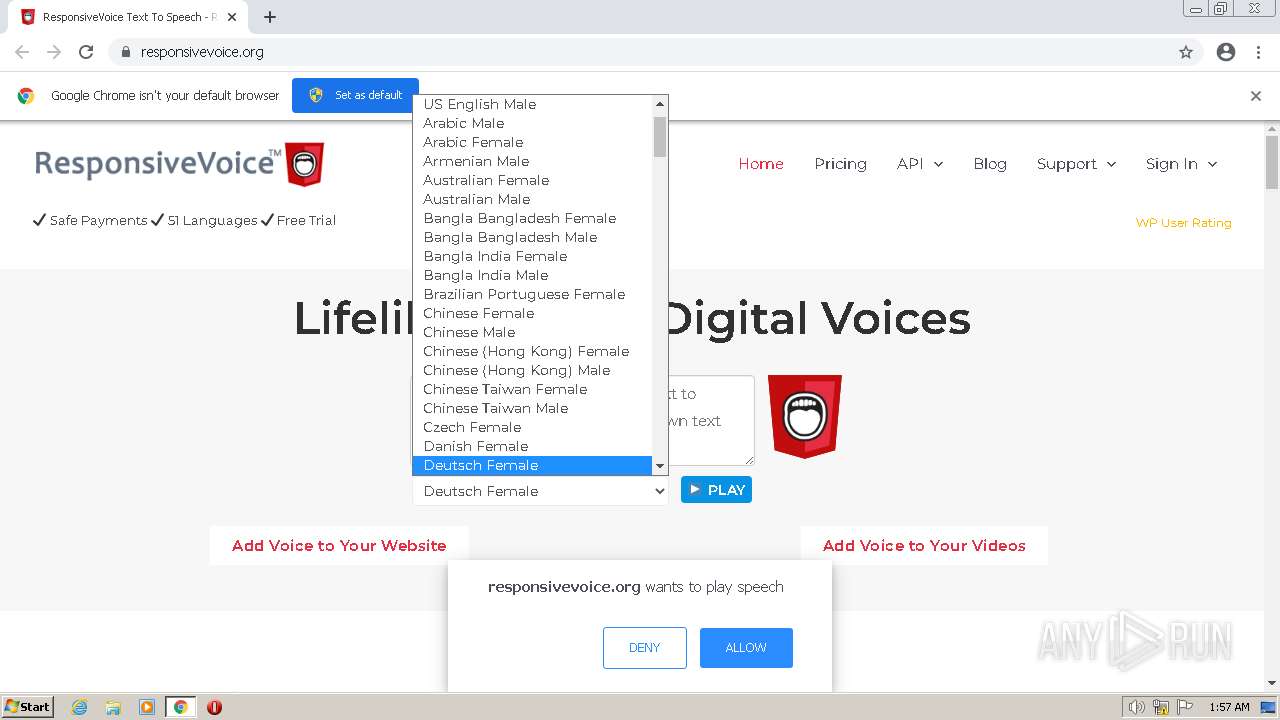Pick Bangla Bangladesh Female option

point(532,218)
